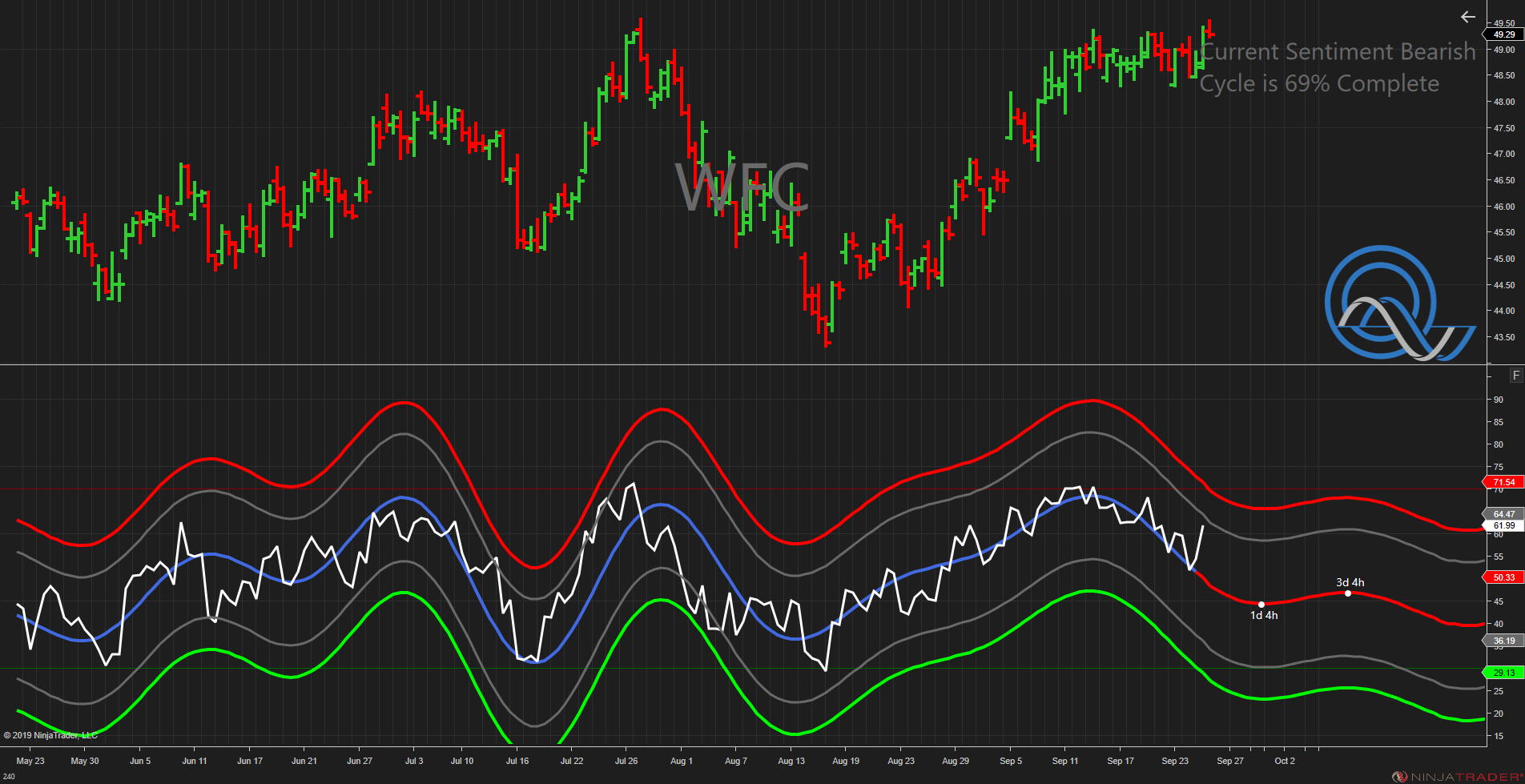The width and height of the screenshot is (1525, 784).
Task: Click the red 50.33 axis marker
Action: click(1503, 577)
